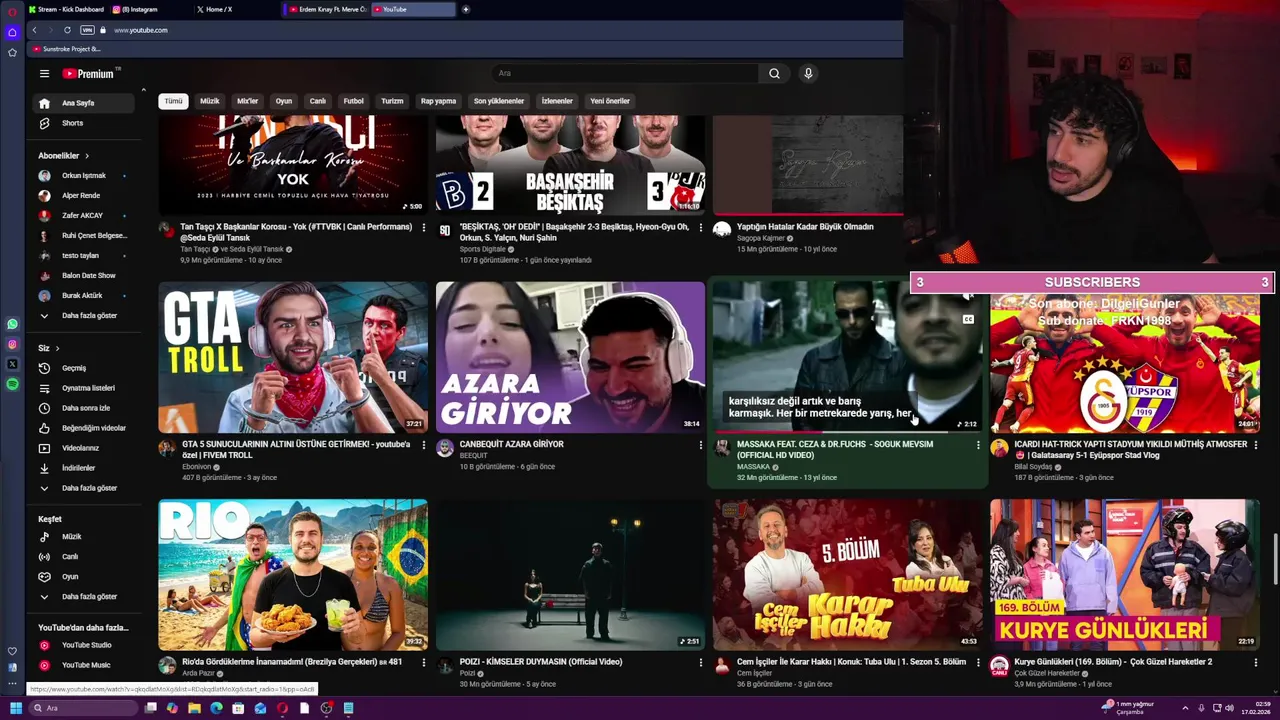1280x720 pixels.
Task: Open more options for GTA 5 video
Action: tap(423, 445)
